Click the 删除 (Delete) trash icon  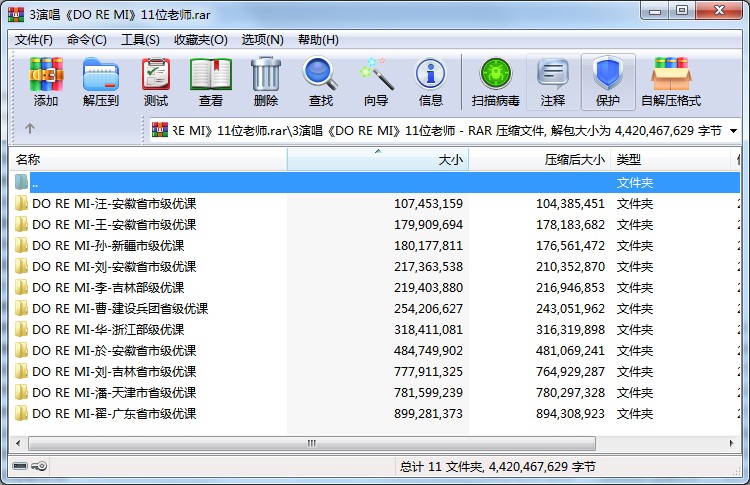pos(266,74)
